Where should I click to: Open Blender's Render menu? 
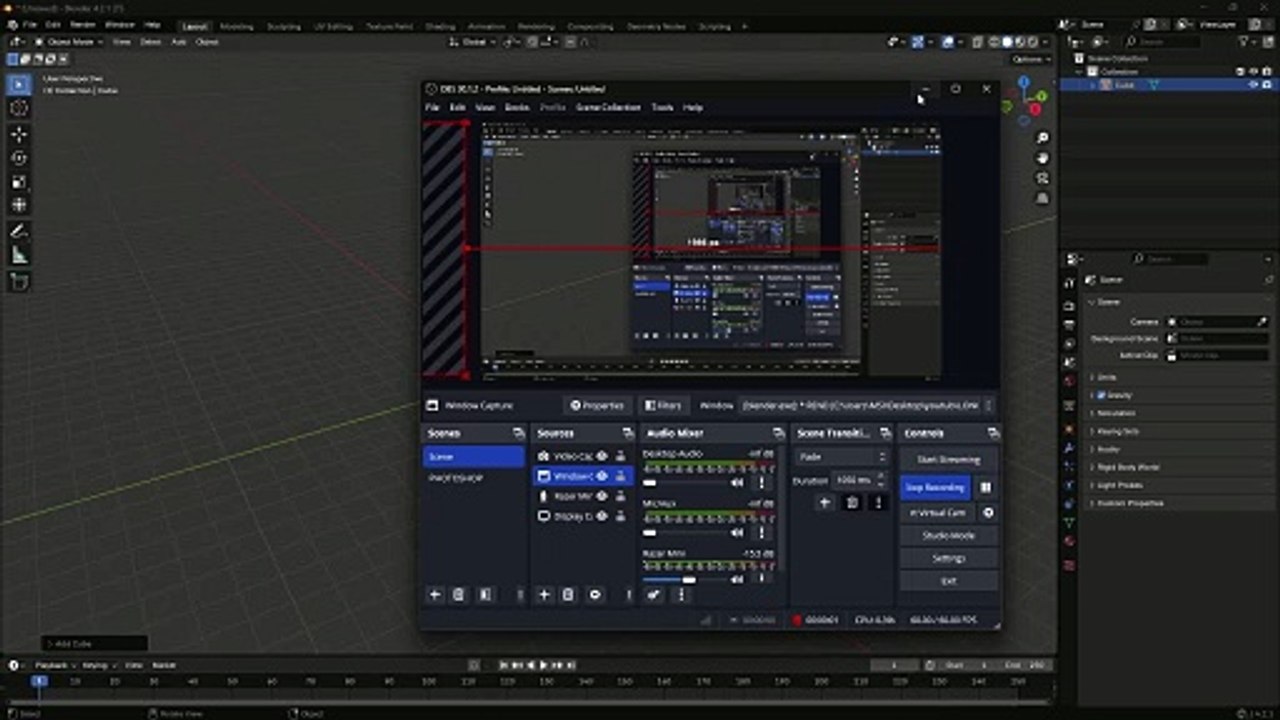tap(83, 24)
